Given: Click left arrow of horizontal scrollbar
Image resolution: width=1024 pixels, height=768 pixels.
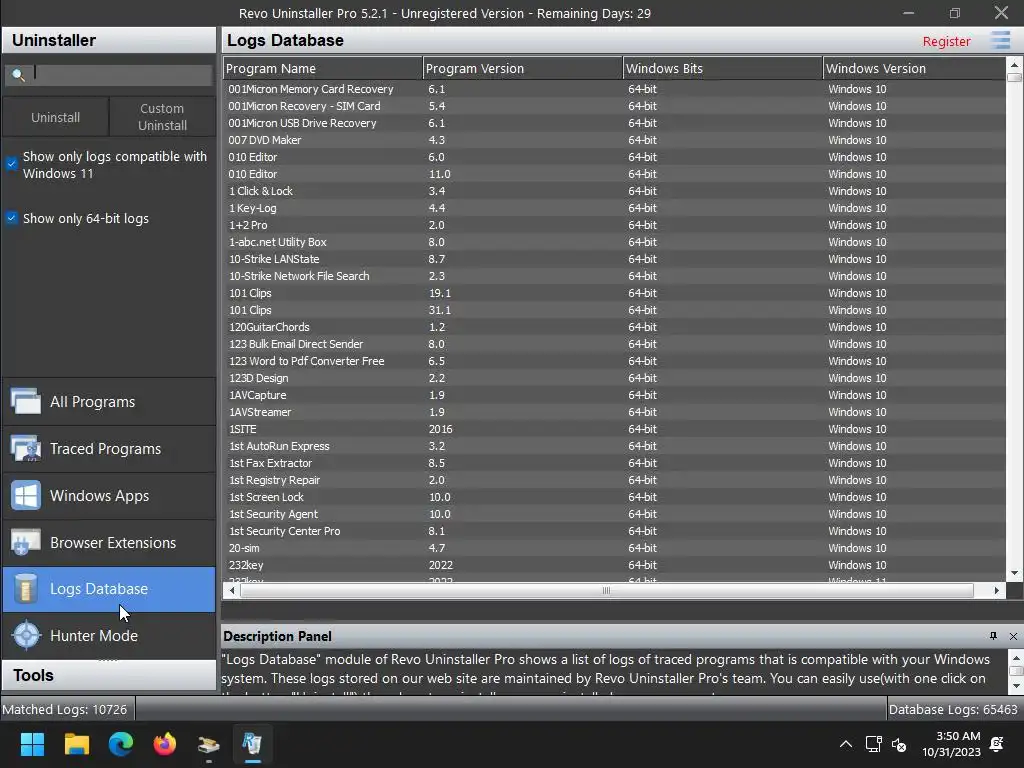Looking at the screenshot, I should pos(231,590).
